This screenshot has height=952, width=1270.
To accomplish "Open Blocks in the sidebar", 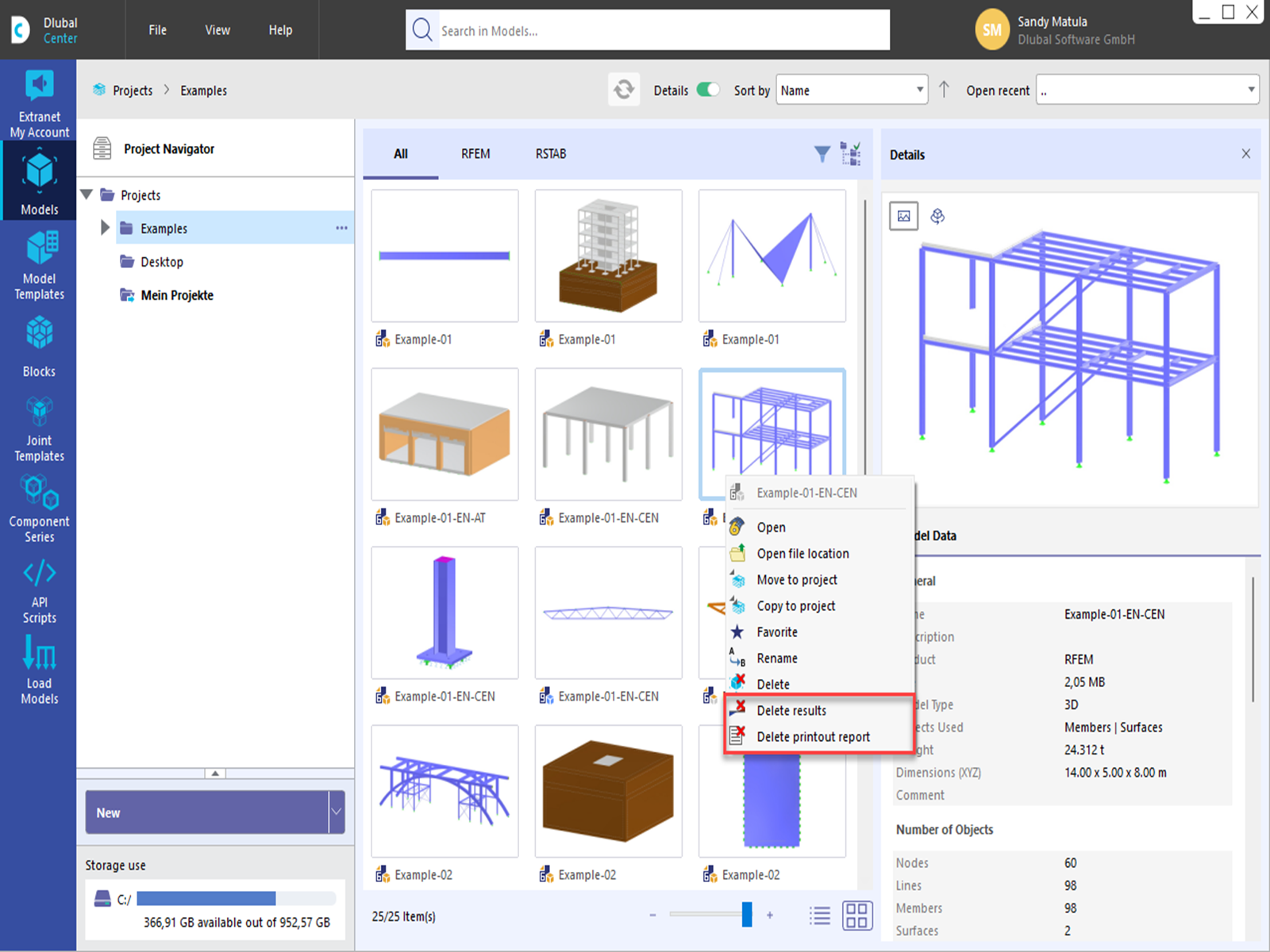I will coord(38,346).
